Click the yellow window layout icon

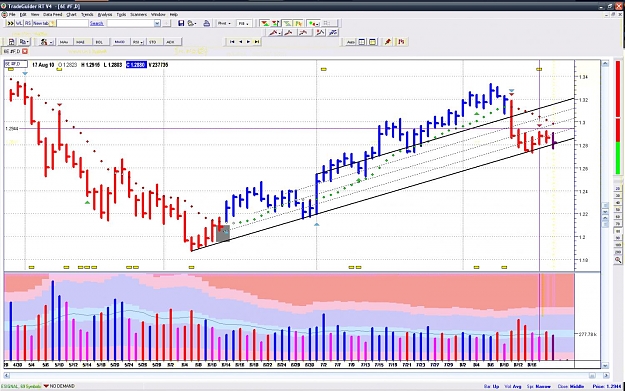[373, 42]
